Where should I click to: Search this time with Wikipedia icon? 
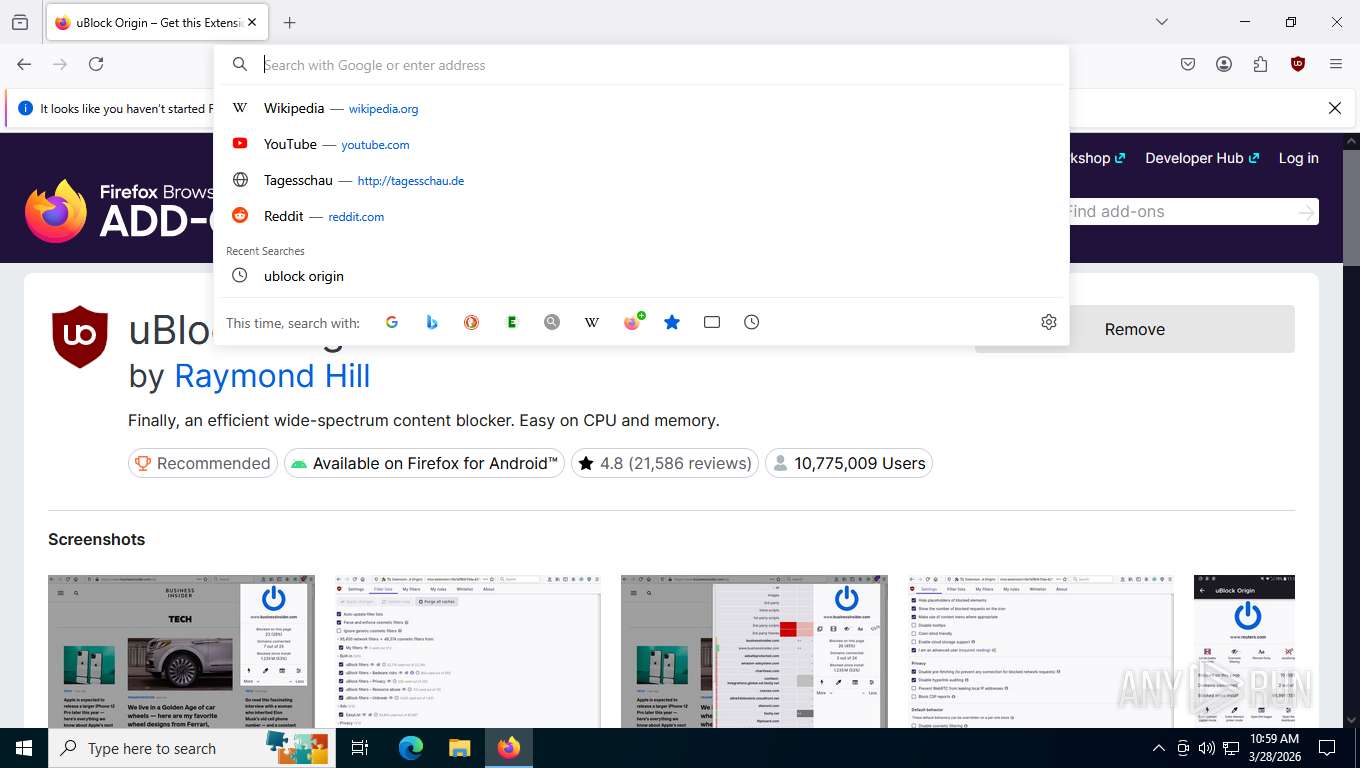pos(592,322)
